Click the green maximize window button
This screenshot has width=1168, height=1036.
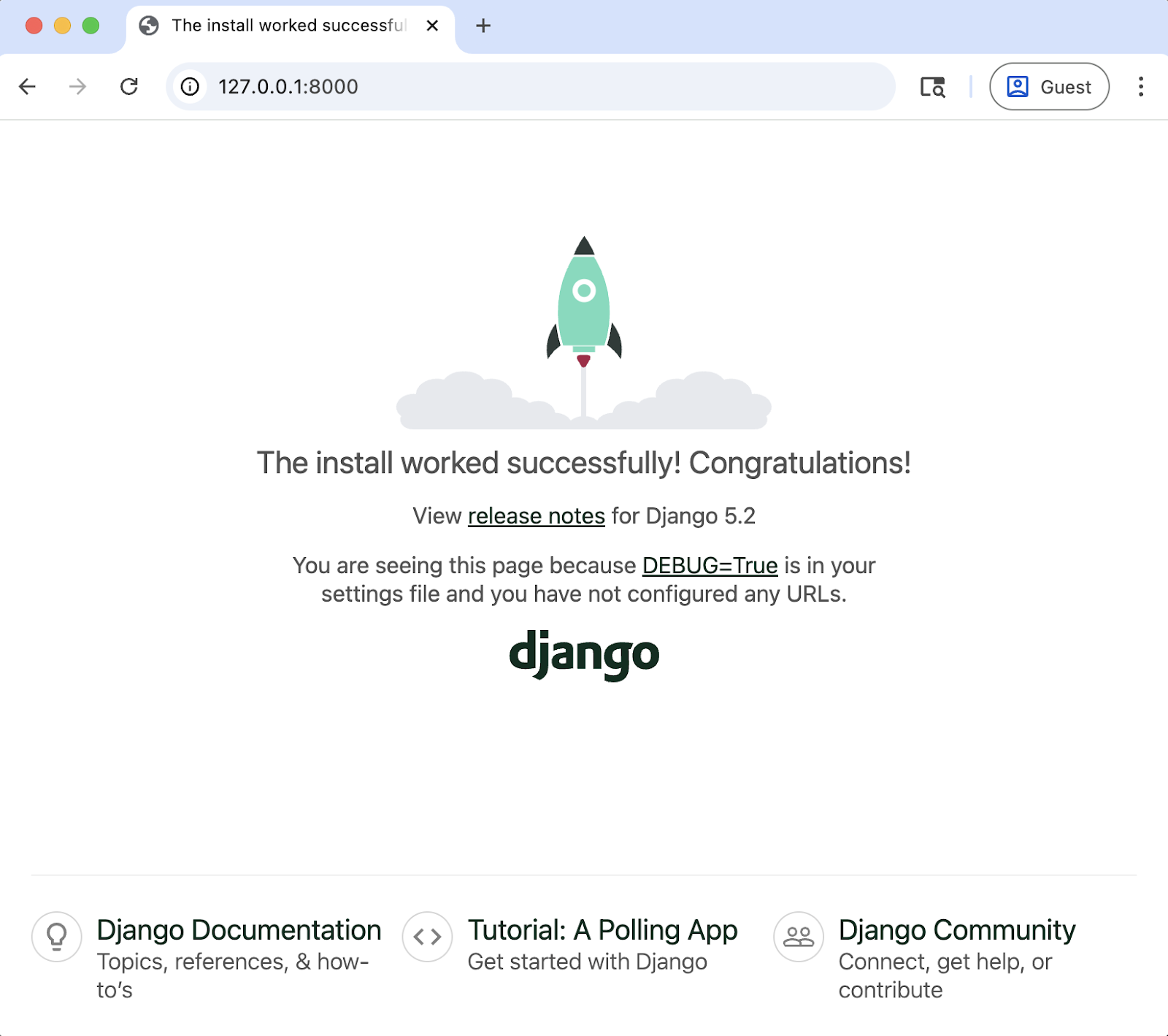pos(91,26)
